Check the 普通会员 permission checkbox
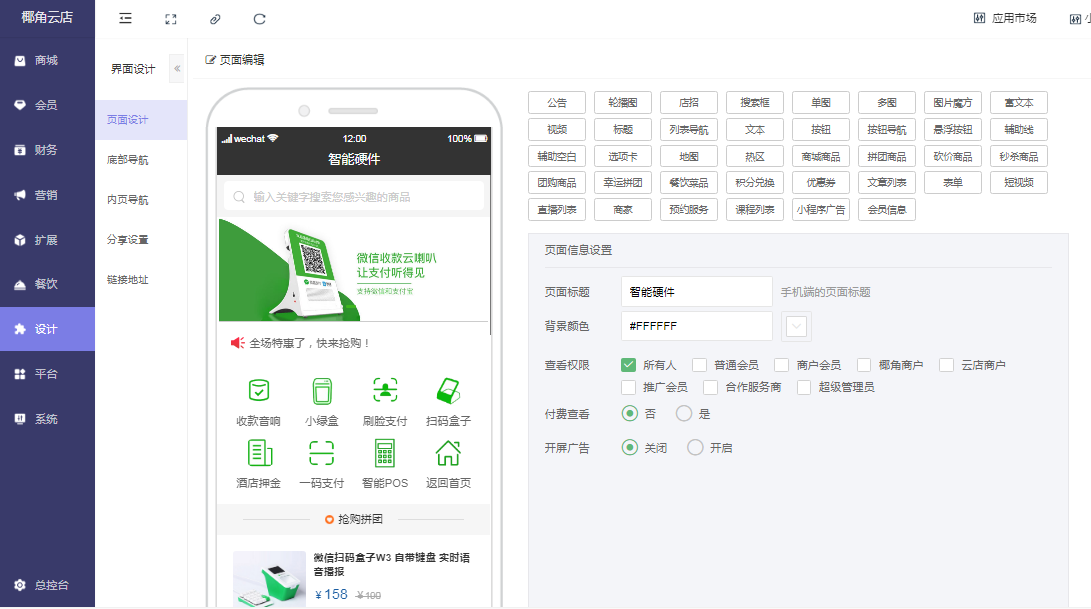Image resolution: width=1091 pixels, height=609 pixels. tap(700, 365)
